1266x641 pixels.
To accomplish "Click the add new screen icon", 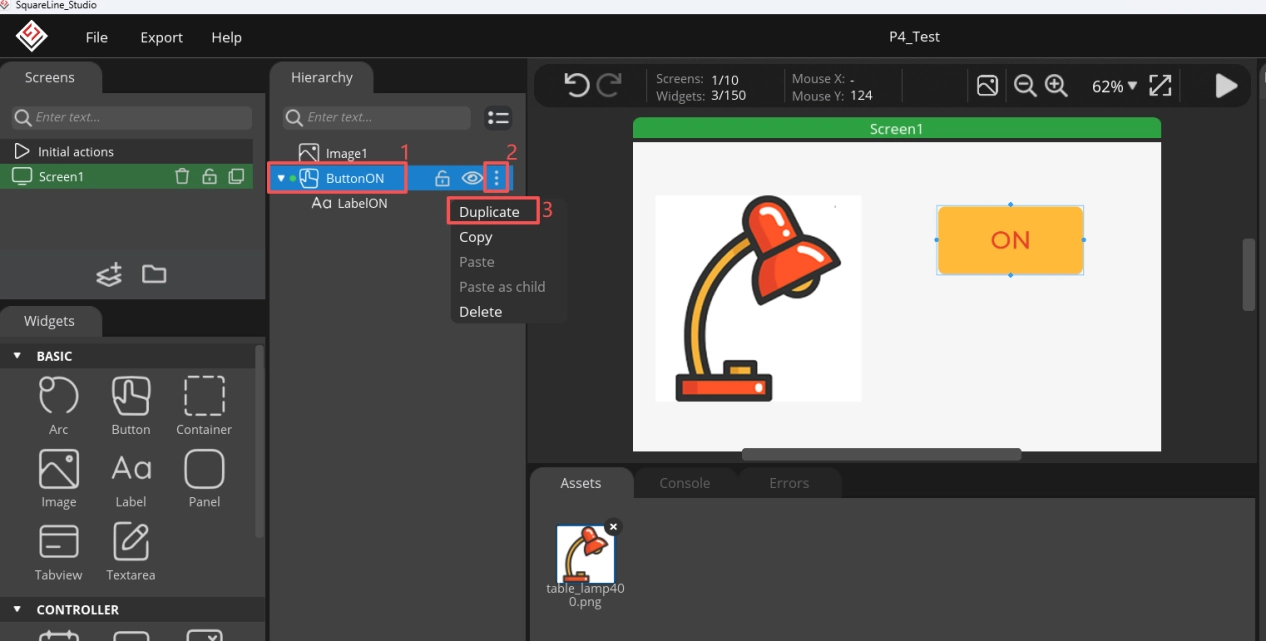I will pyautogui.click(x=109, y=274).
